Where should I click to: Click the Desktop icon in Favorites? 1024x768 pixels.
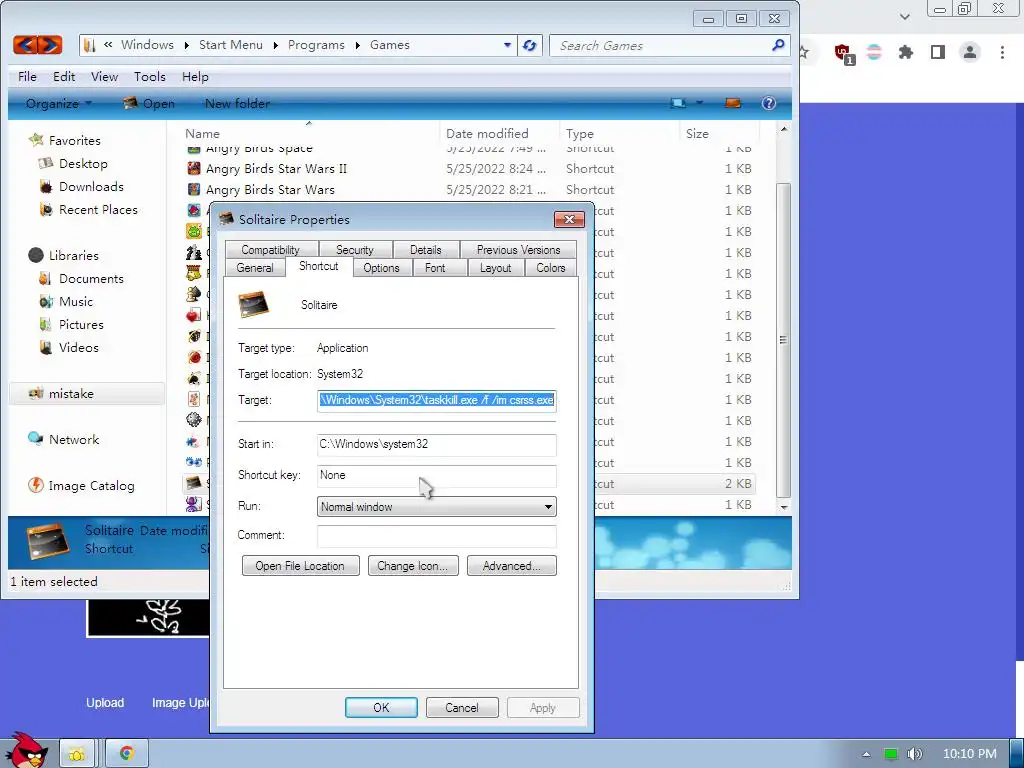[45, 163]
